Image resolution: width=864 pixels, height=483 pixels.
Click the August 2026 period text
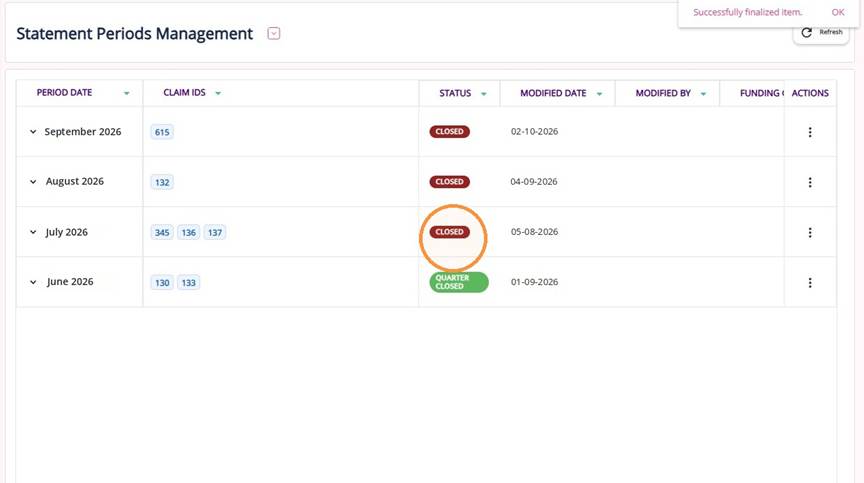click(x=75, y=181)
